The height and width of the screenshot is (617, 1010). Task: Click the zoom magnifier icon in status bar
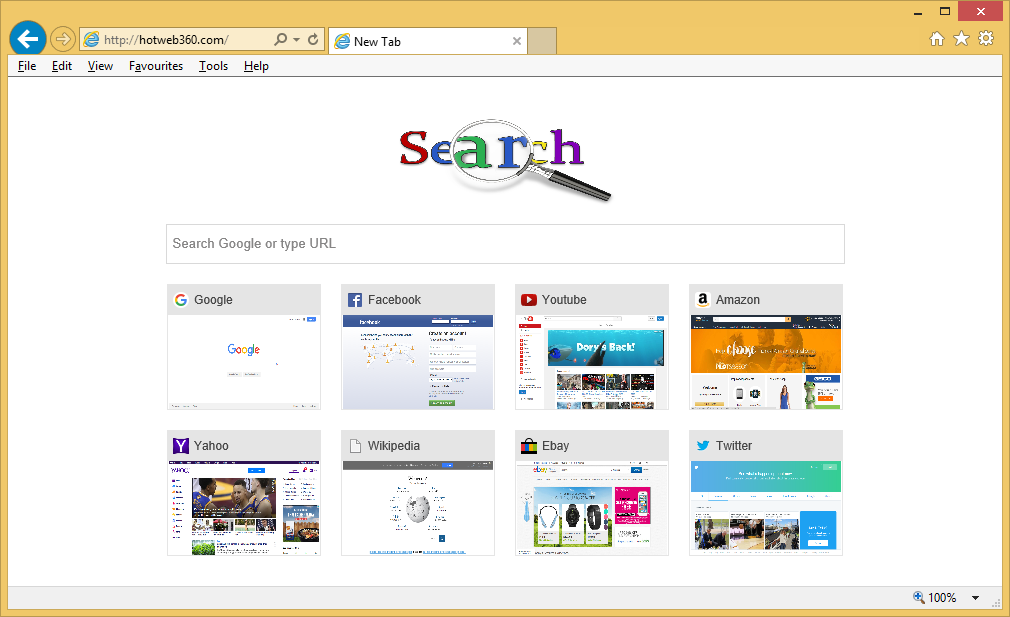919,597
